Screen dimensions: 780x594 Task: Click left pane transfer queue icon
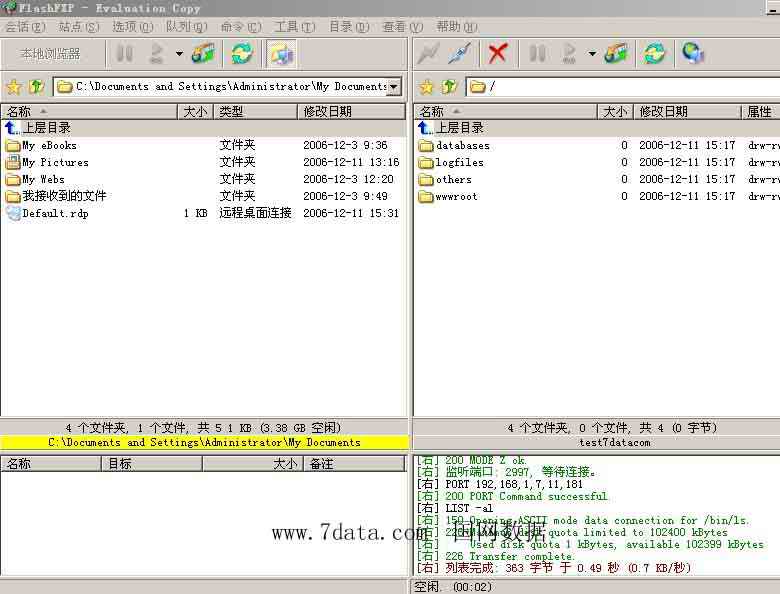tap(157, 54)
